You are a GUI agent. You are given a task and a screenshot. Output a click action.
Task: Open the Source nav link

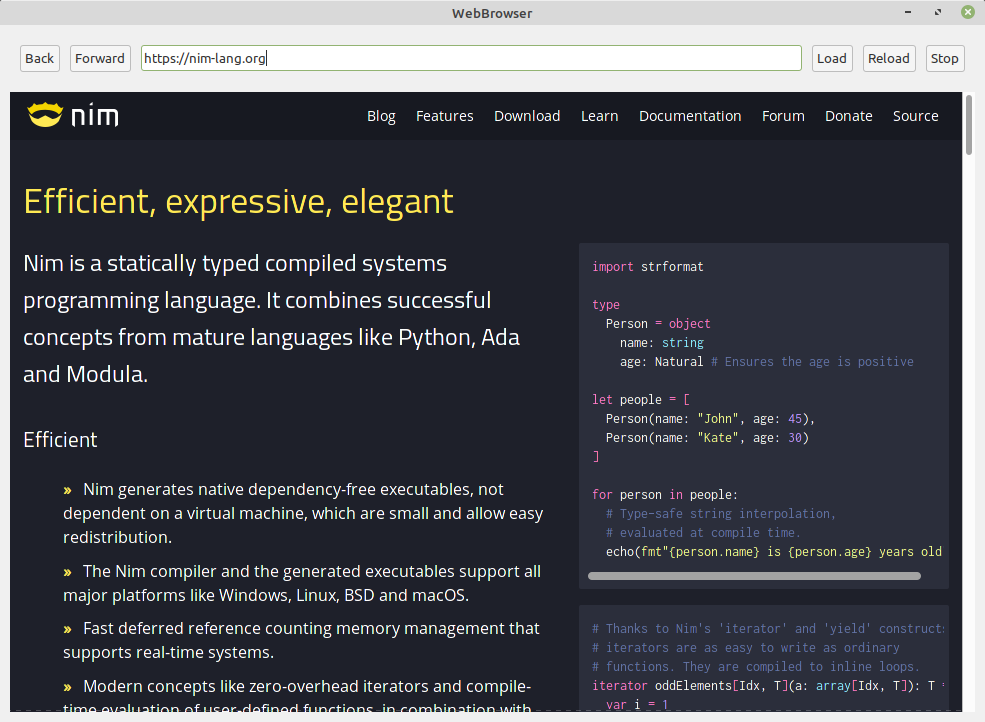pos(915,116)
